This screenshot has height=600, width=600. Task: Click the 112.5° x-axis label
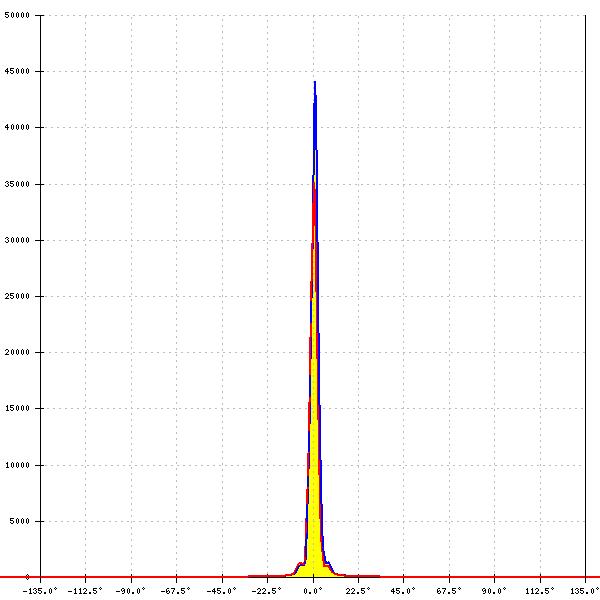tap(540, 591)
